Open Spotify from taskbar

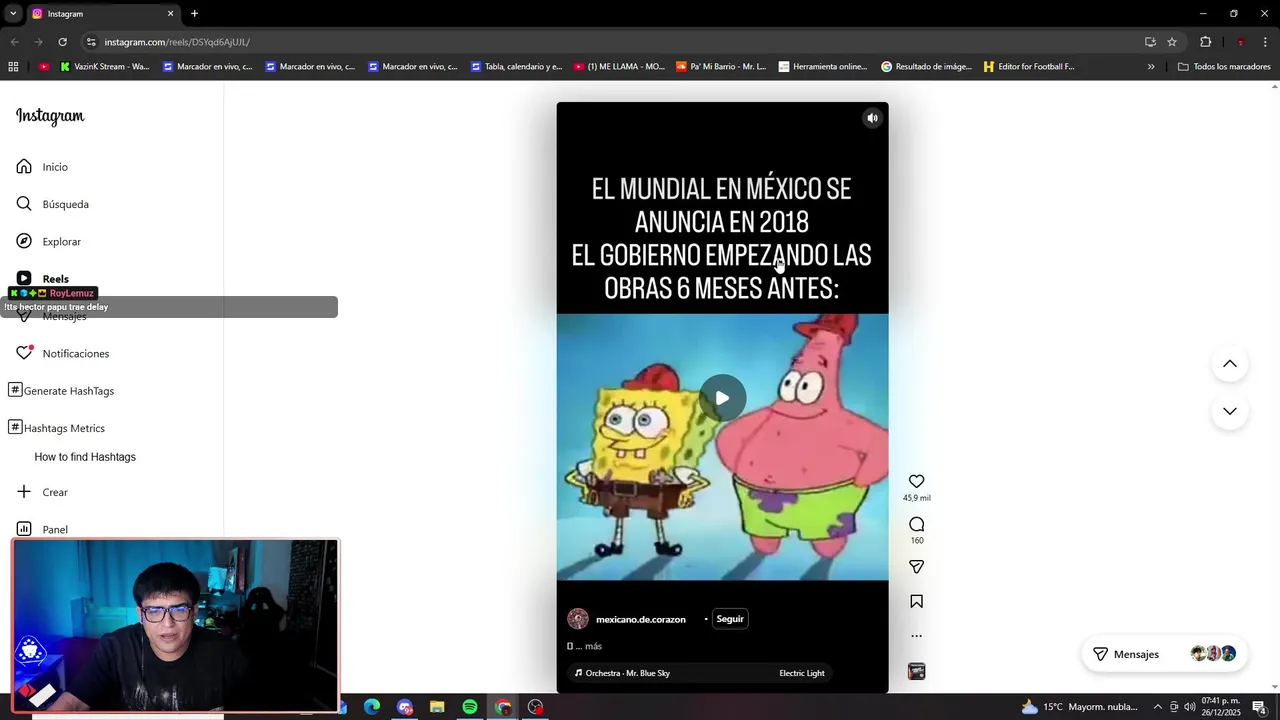(470, 707)
